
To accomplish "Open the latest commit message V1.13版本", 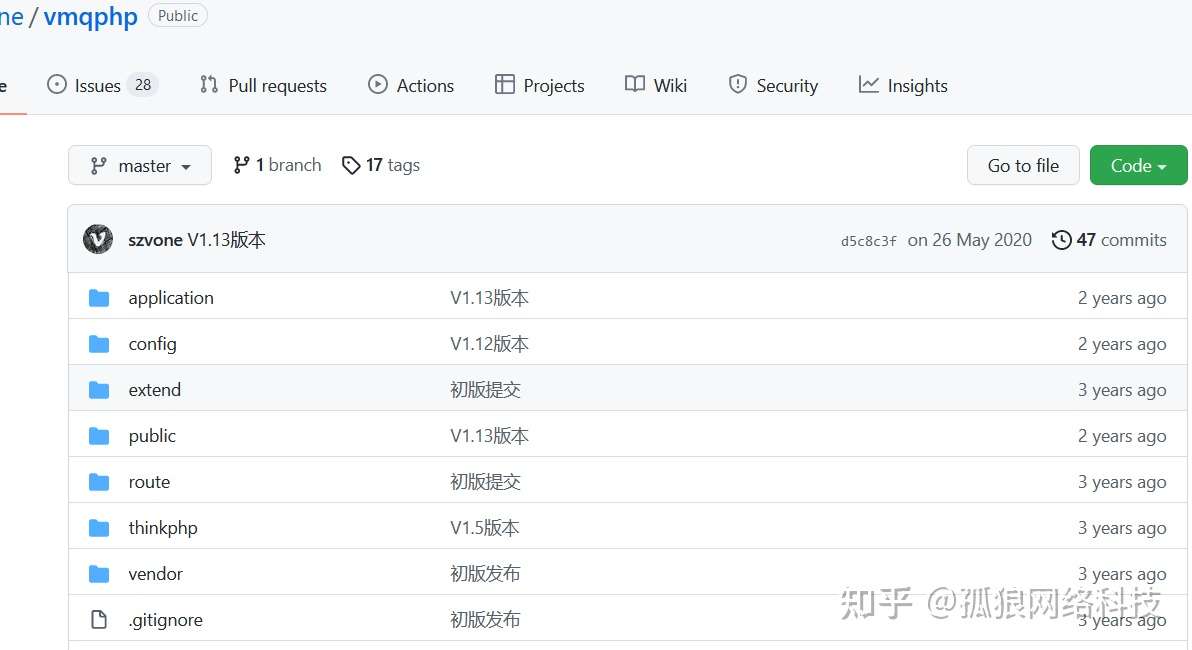I will tap(227, 240).
